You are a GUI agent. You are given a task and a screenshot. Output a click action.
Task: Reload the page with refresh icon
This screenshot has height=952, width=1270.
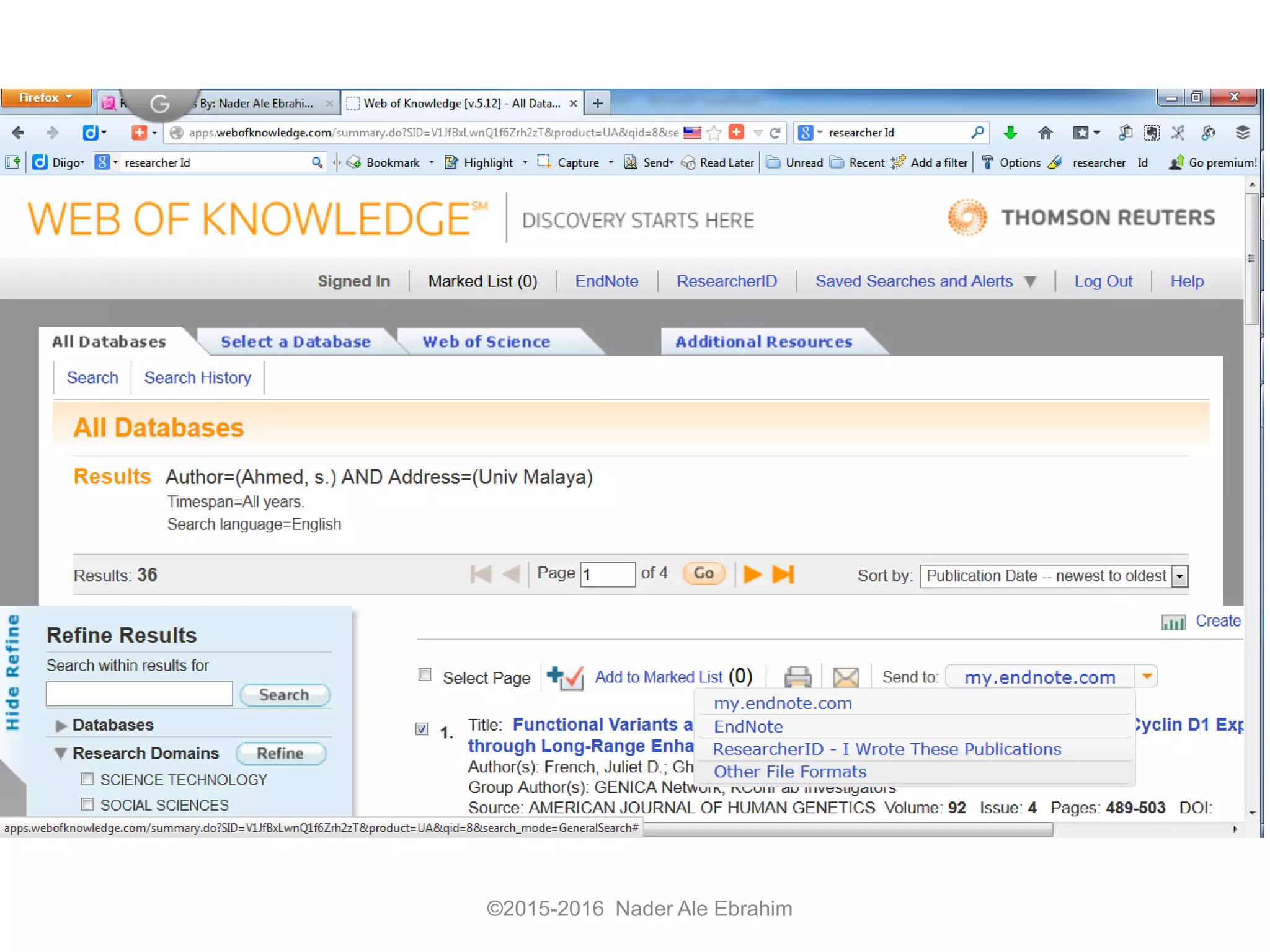click(775, 133)
